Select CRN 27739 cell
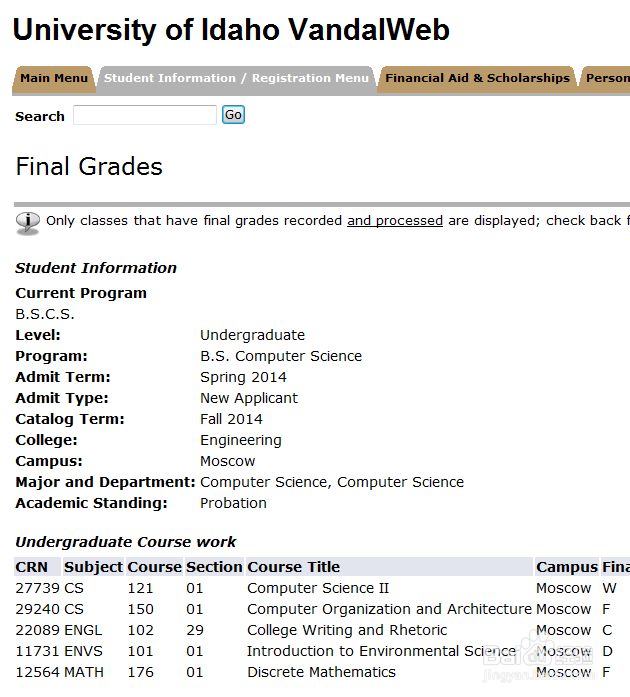 [x=37, y=588]
